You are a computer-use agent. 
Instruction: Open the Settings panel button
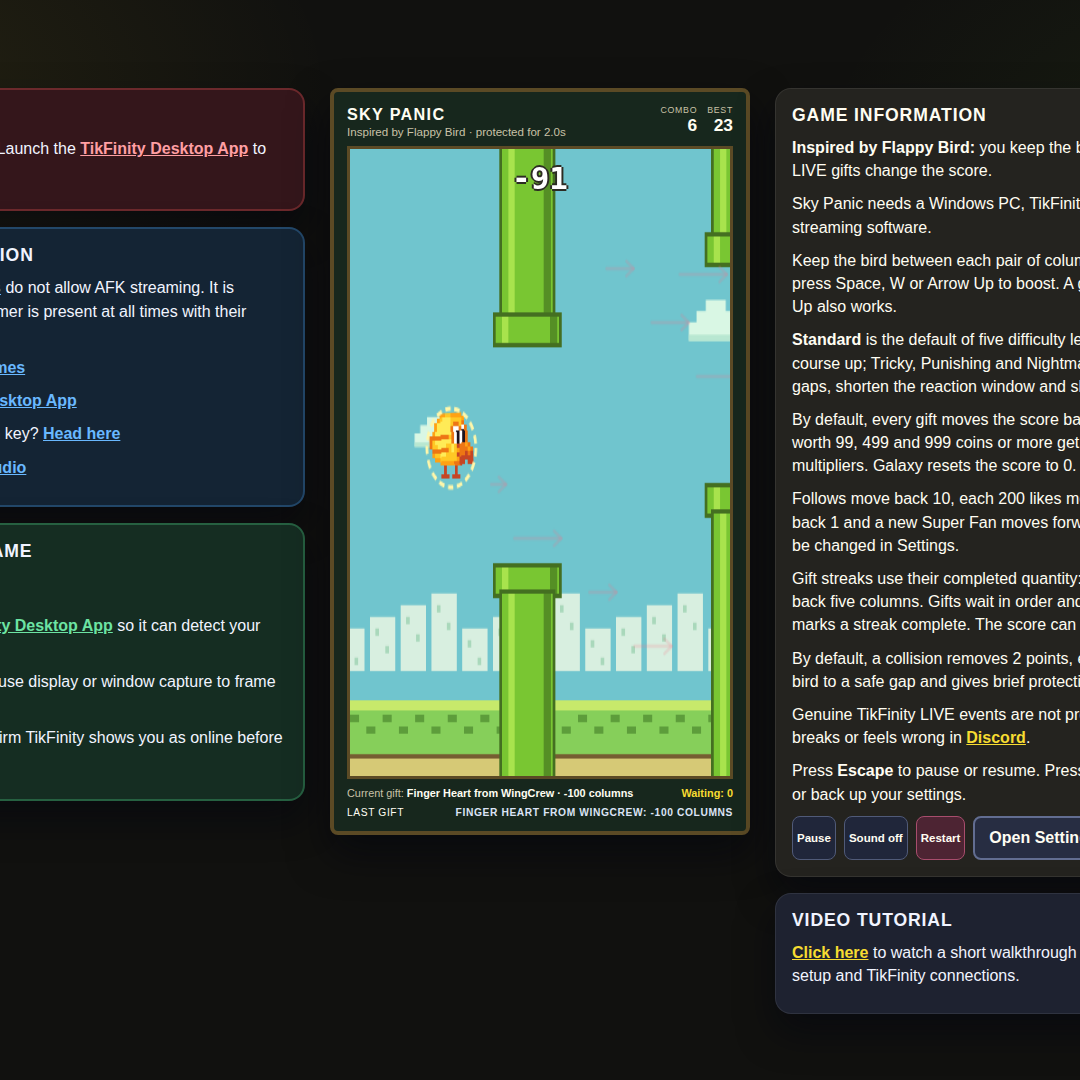[1028, 838]
